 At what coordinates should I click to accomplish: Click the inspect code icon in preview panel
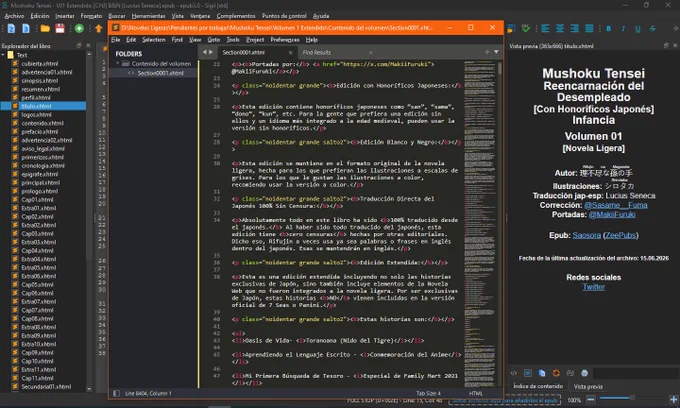[514, 373]
